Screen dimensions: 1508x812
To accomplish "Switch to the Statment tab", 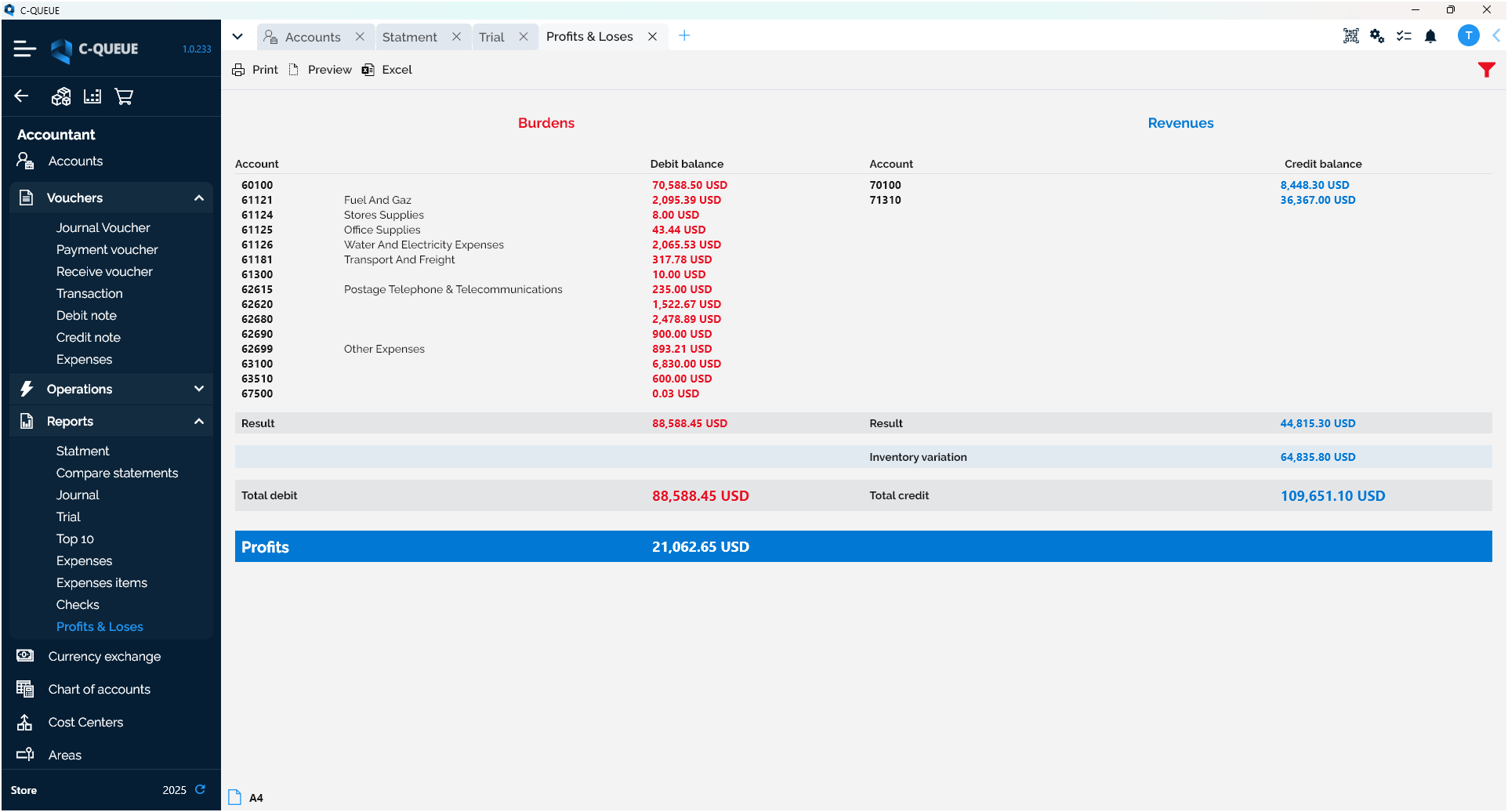I will pyautogui.click(x=409, y=37).
